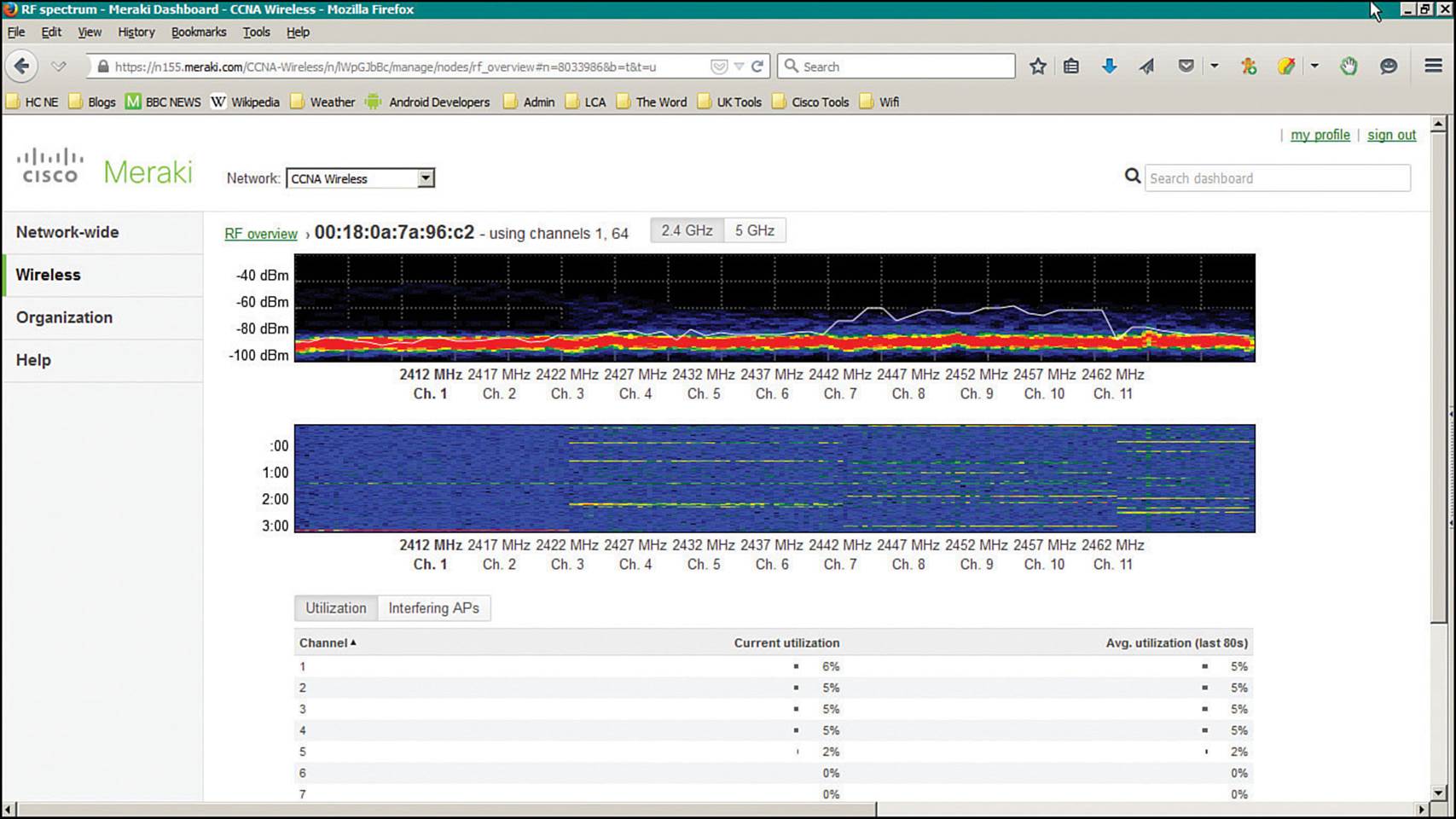Screen dimensions: 1456x819
Task: Click the sign out link
Action: 1391,135
